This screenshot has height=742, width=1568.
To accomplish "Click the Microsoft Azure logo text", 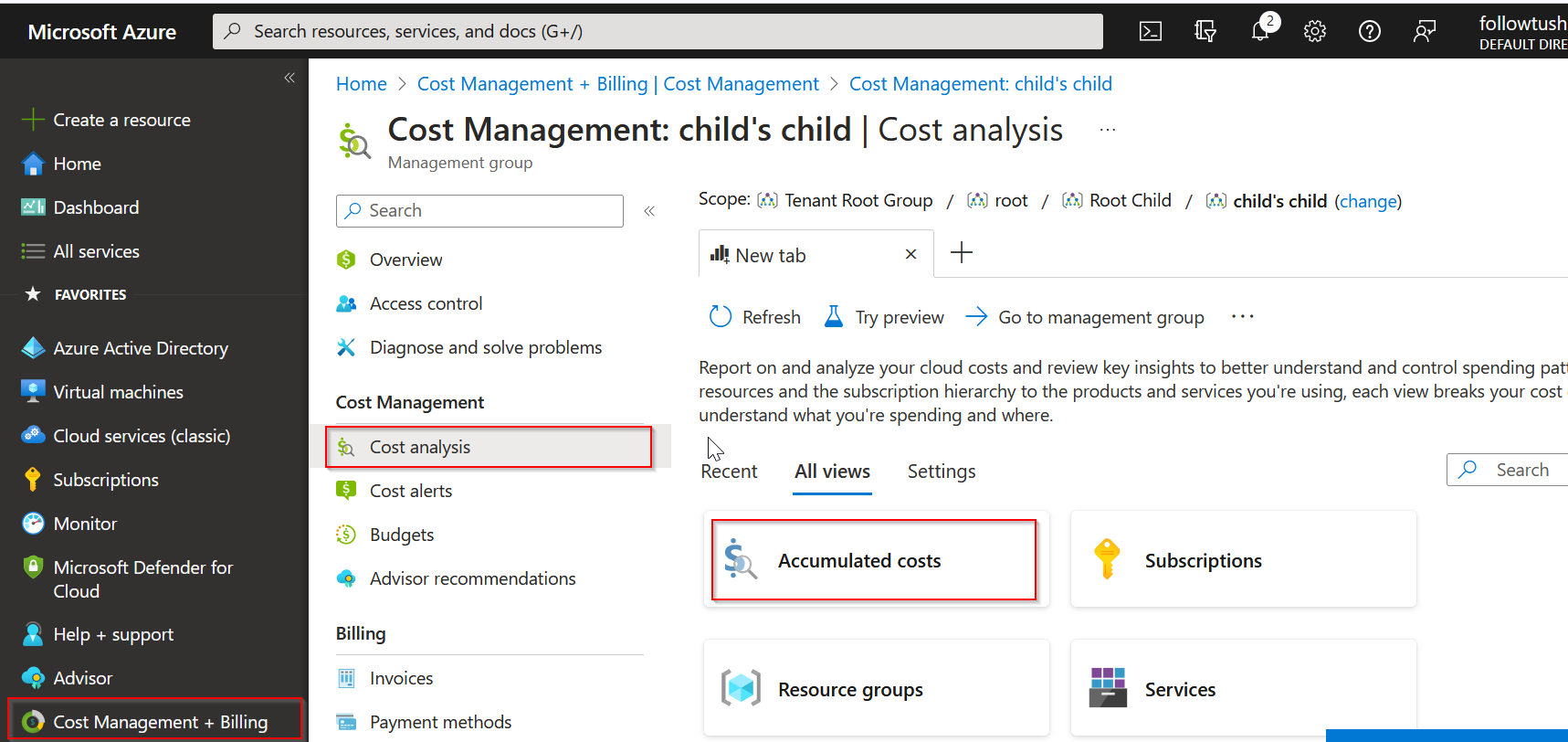I will pyautogui.click(x=102, y=32).
